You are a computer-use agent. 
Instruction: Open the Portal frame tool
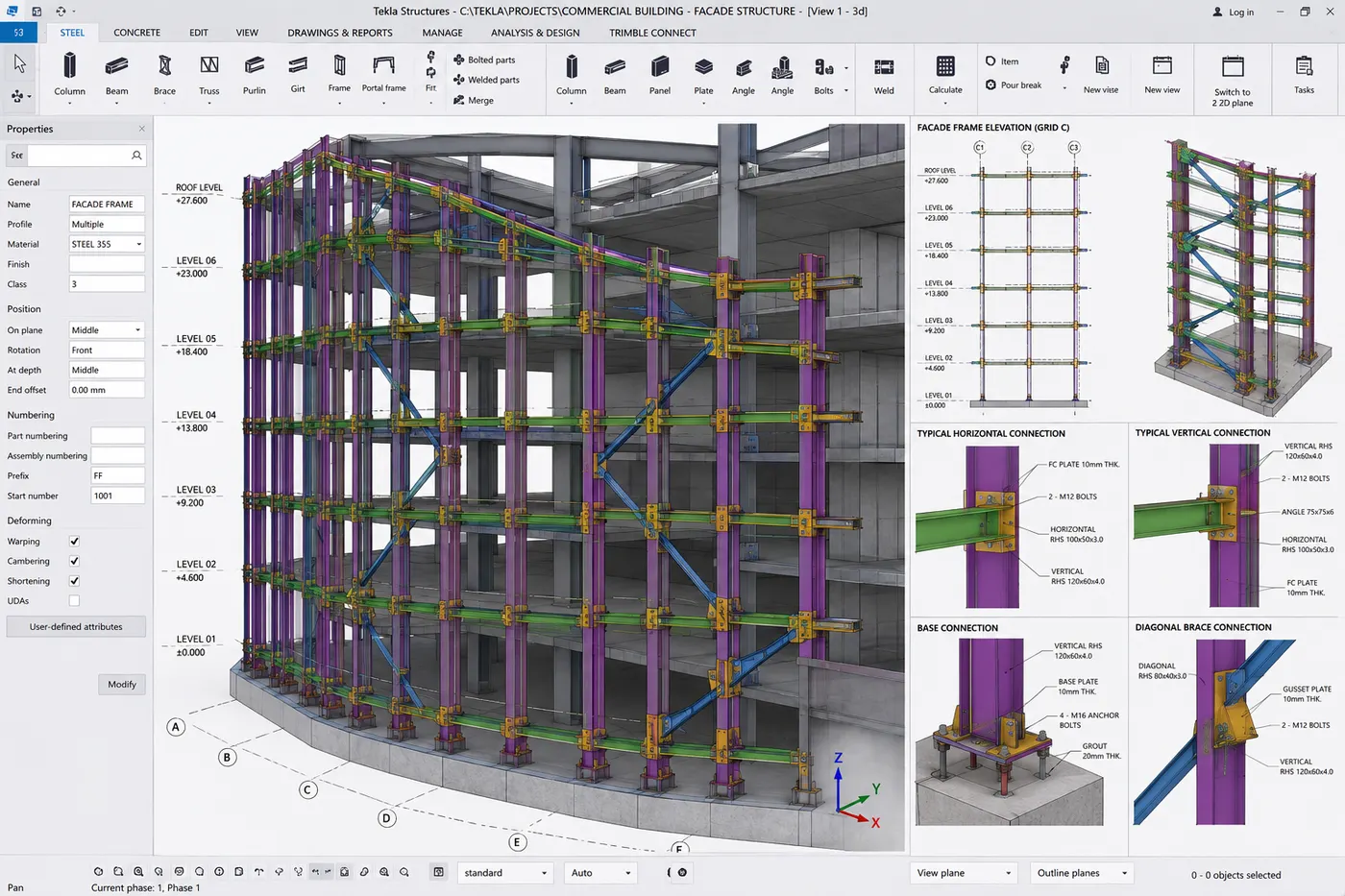383,75
